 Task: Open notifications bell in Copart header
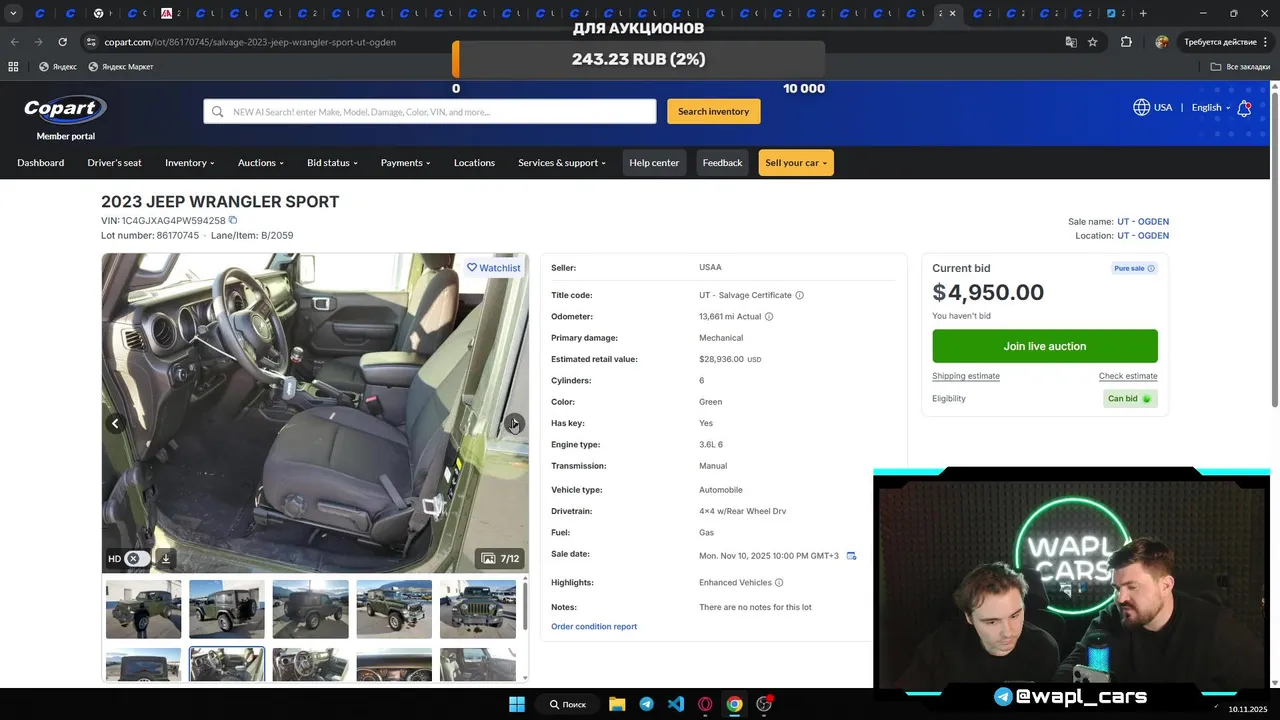pos(1244,108)
